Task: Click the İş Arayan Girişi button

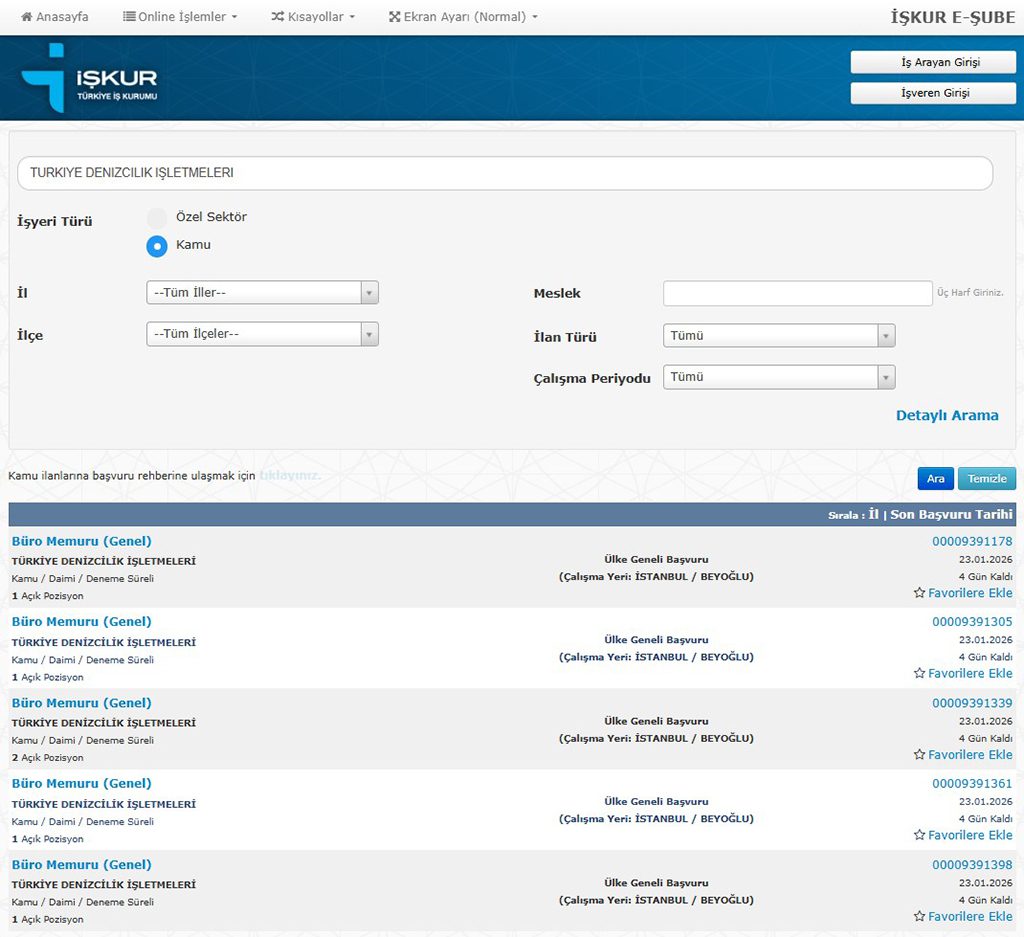Action: point(933,62)
